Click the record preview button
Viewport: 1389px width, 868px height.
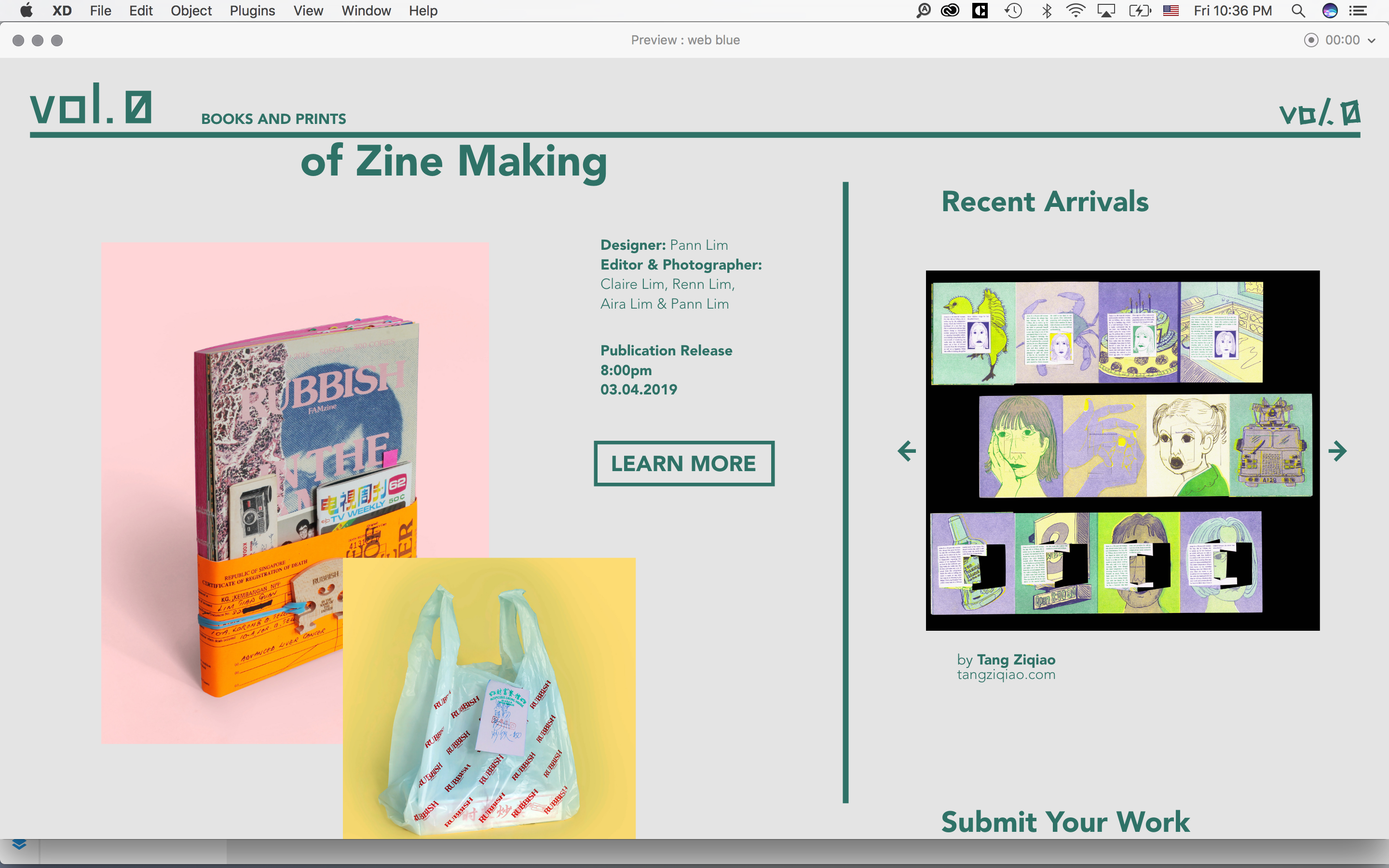point(1311,40)
